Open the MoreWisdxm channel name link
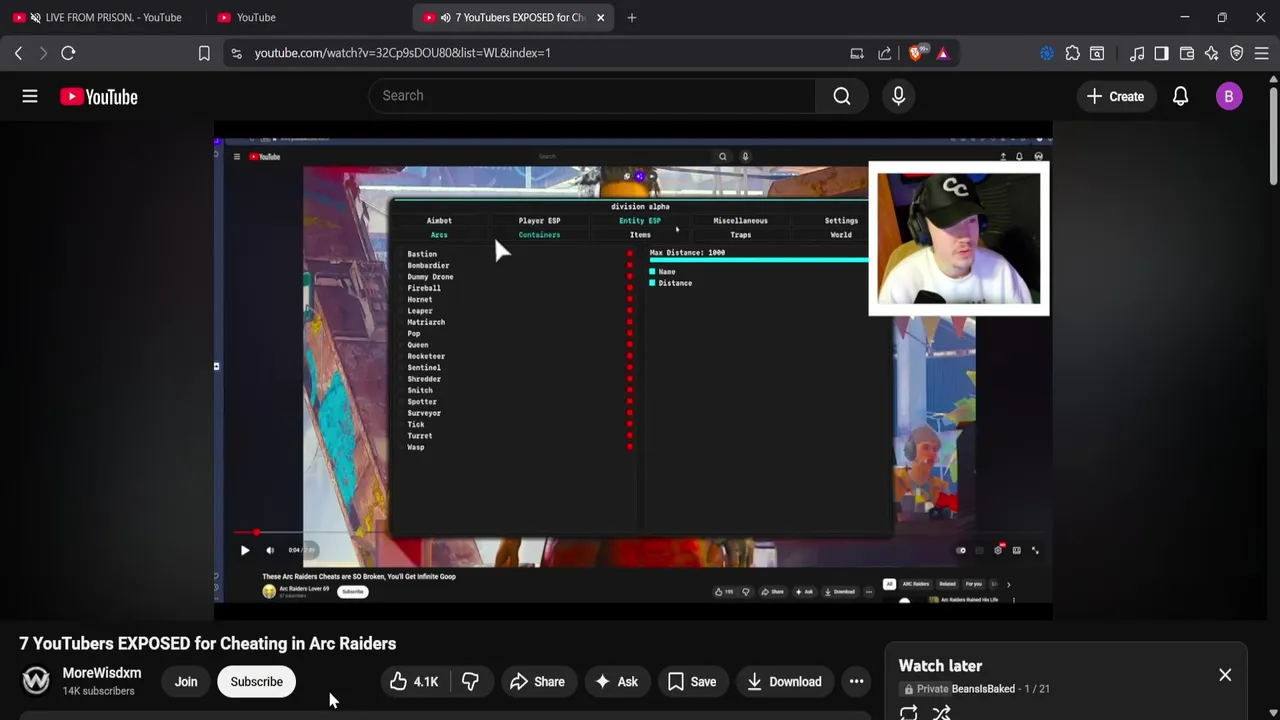 [102, 673]
